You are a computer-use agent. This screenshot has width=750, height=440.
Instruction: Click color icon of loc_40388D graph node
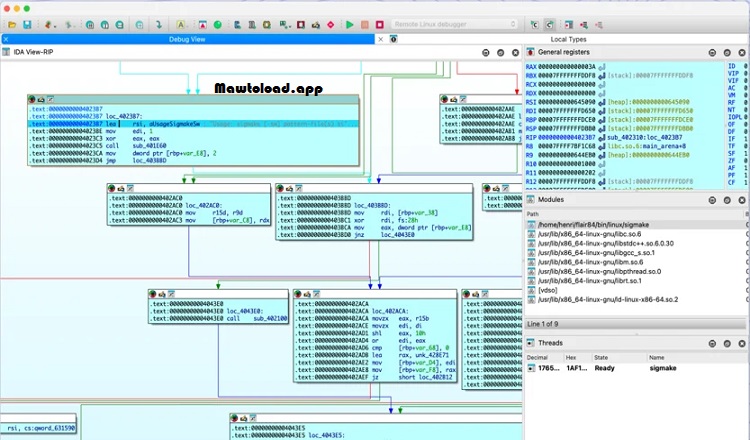[x=280, y=188]
